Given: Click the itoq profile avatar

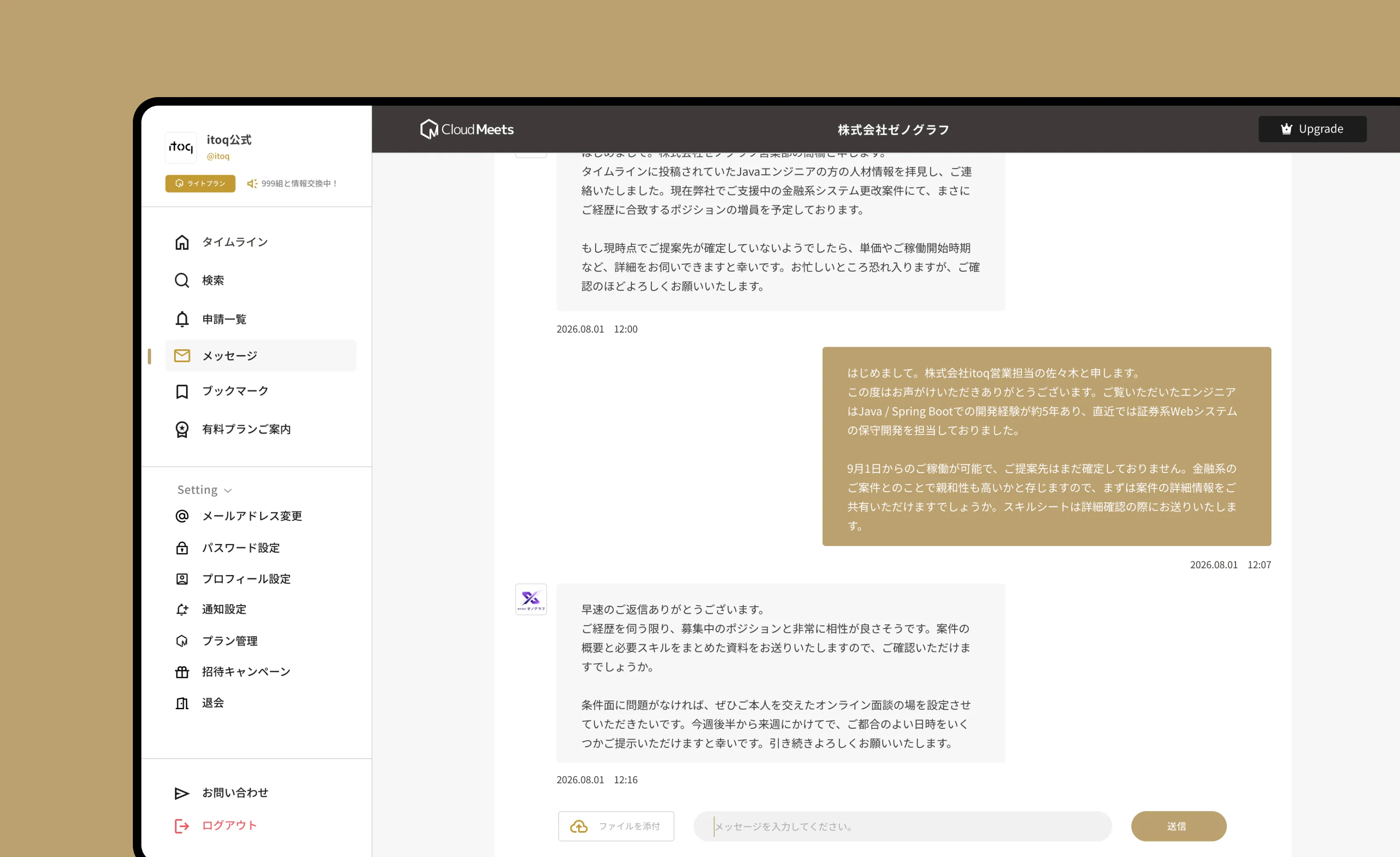Looking at the screenshot, I should coord(181,147).
